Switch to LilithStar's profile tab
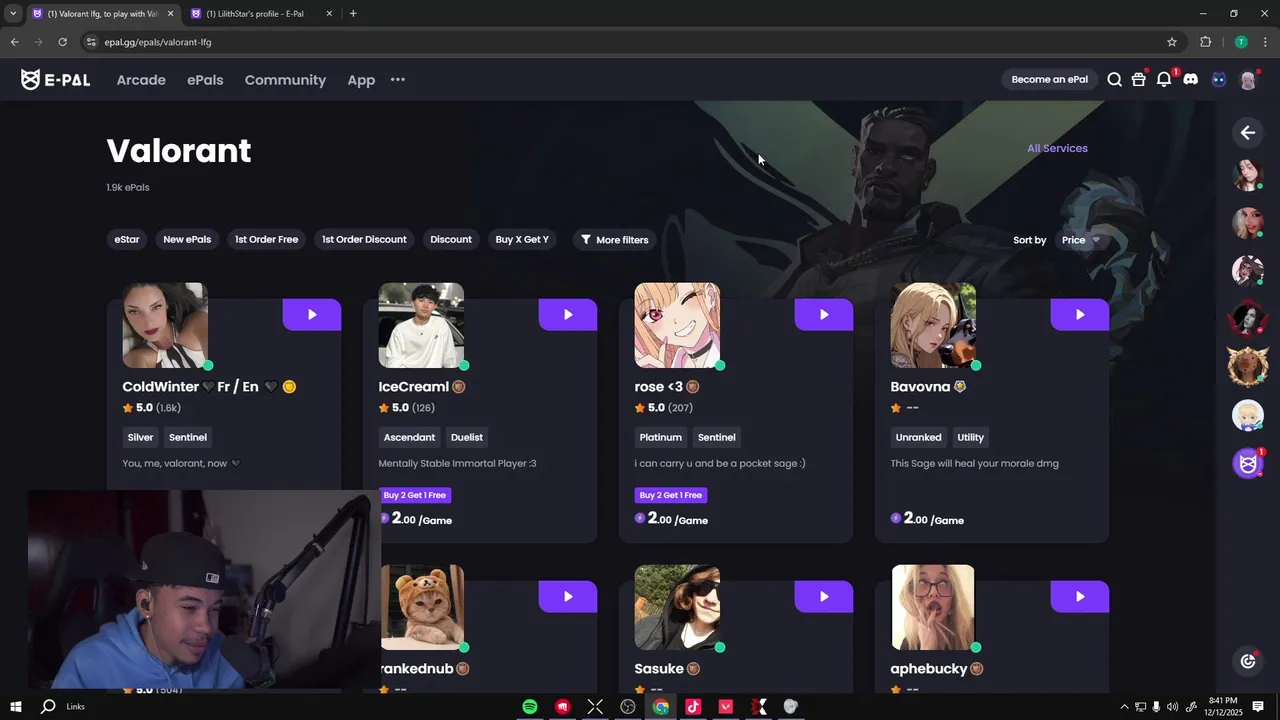This screenshot has height=720, width=1280. [x=261, y=14]
